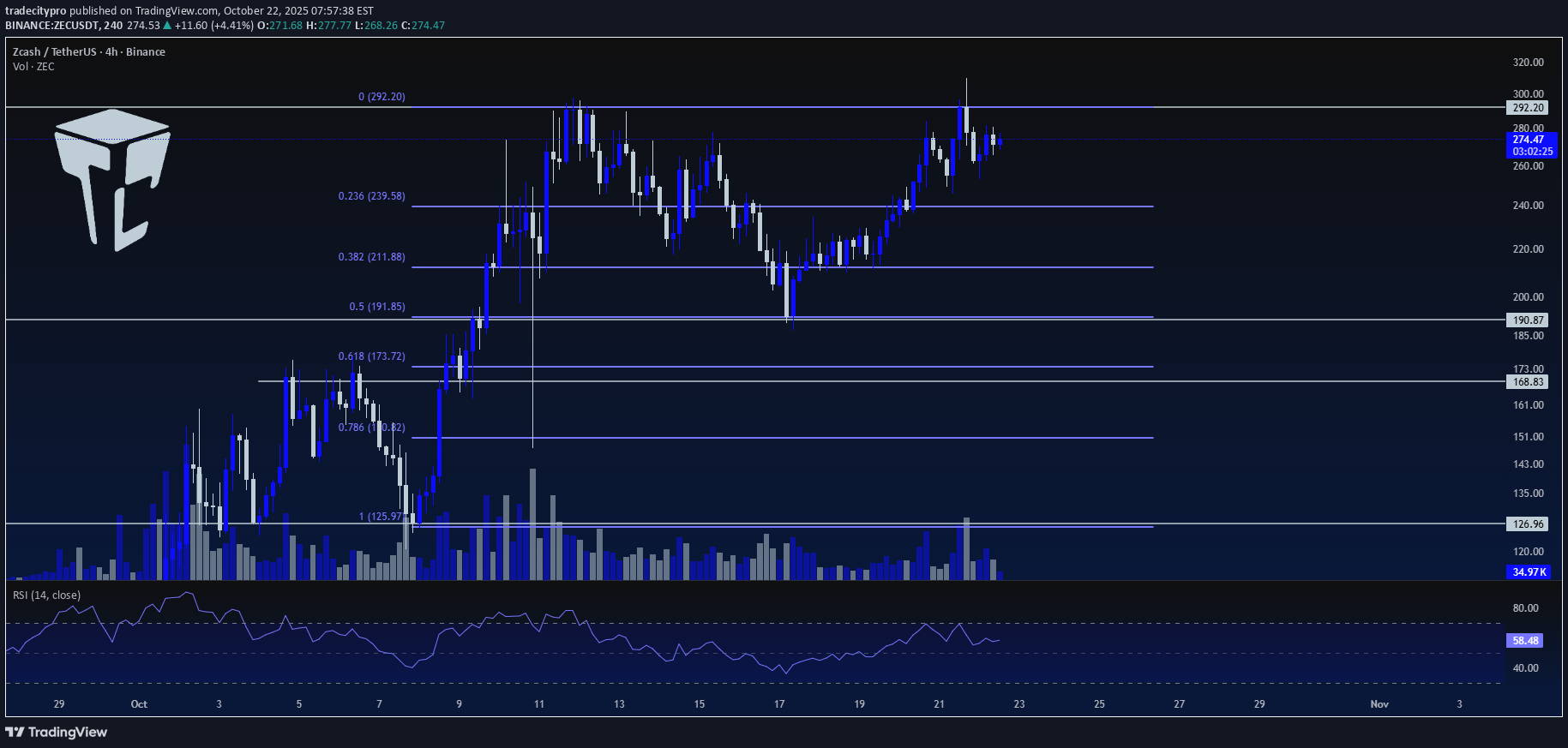Click the current price tag 274.47
The image size is (1568, 748).
tap(1530, 140)
